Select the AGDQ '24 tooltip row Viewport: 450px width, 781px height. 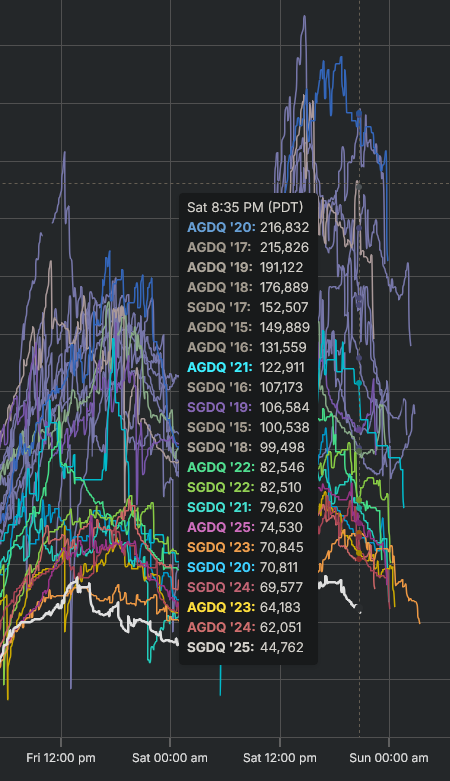tap(244, 627)
